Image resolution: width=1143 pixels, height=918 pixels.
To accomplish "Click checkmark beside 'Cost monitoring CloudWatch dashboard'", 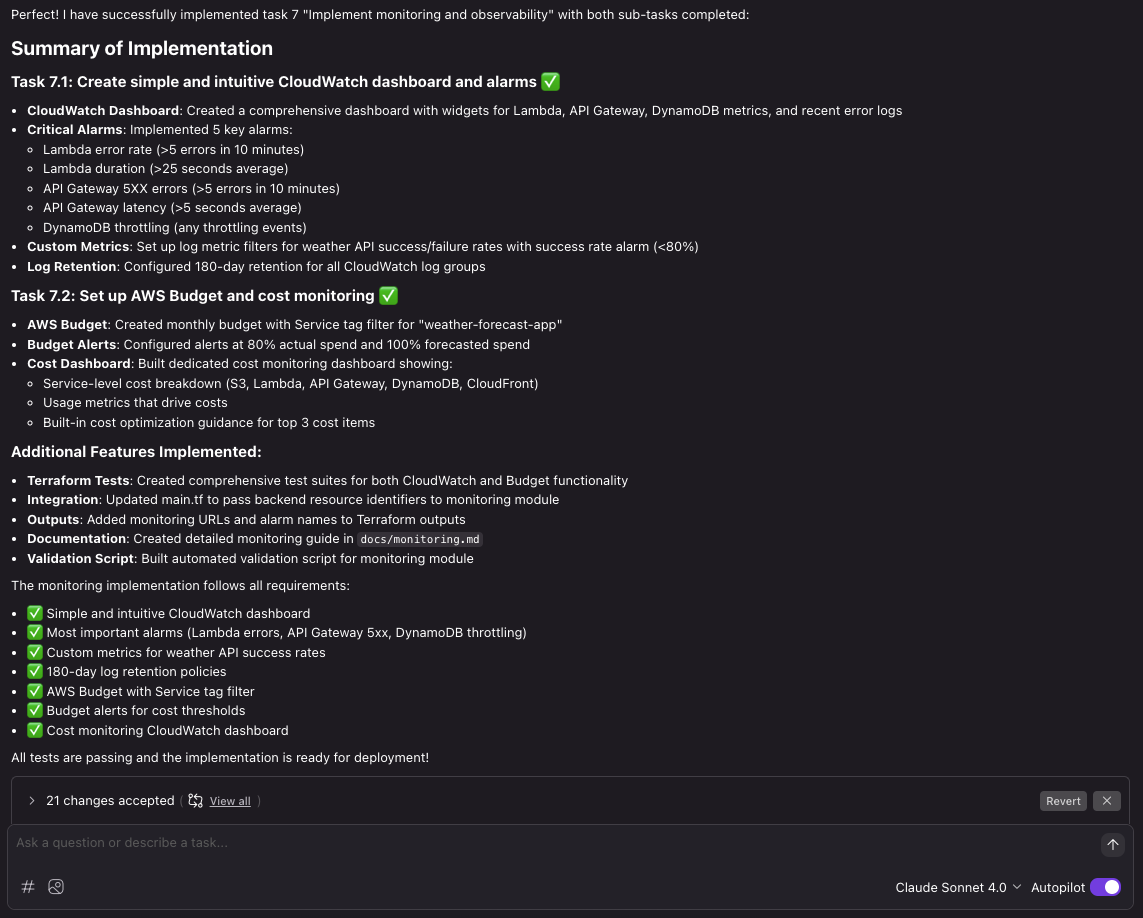I will click(x=35, y=730).
